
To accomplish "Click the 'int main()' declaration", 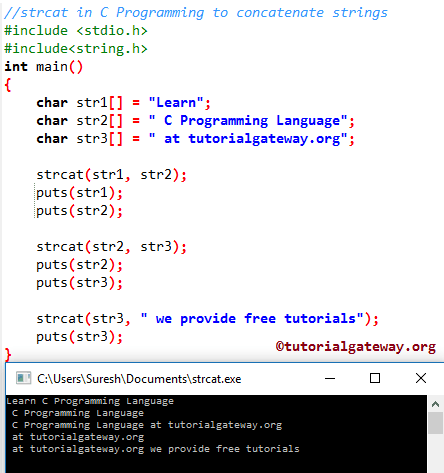I will [43, 67].
